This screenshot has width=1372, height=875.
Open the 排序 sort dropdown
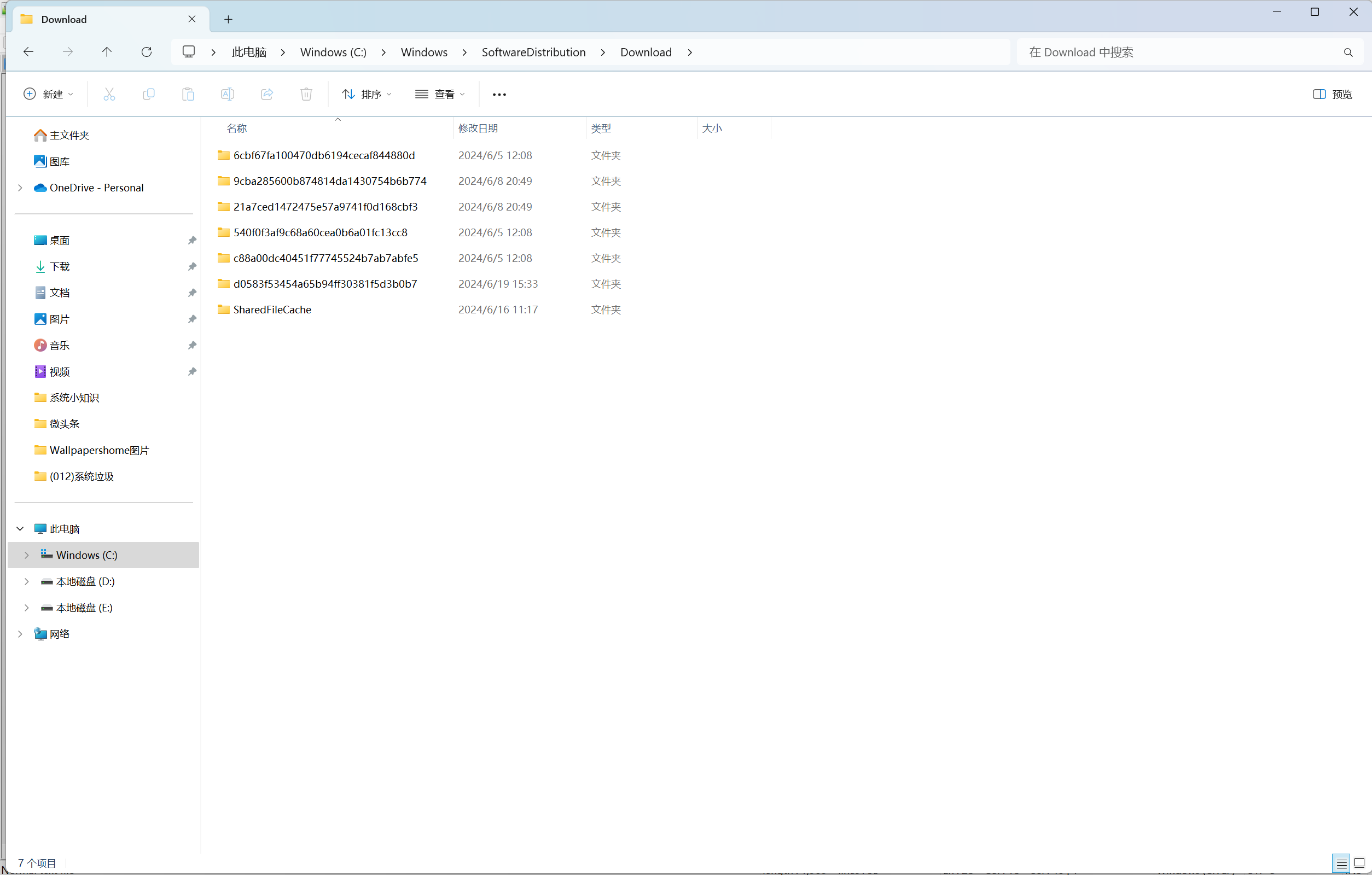(367, 94)
